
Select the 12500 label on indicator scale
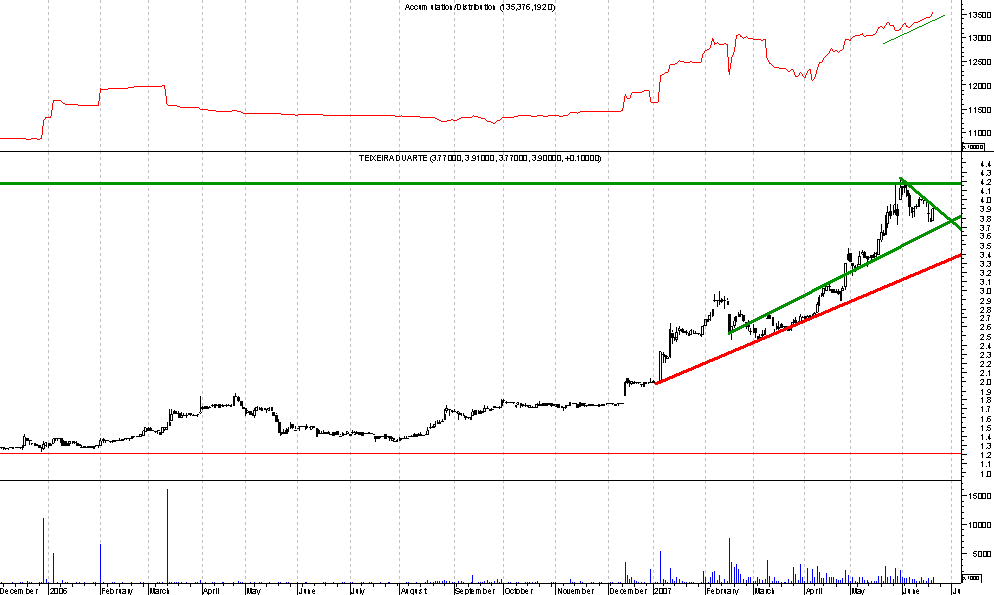click(x=980, y=62)
